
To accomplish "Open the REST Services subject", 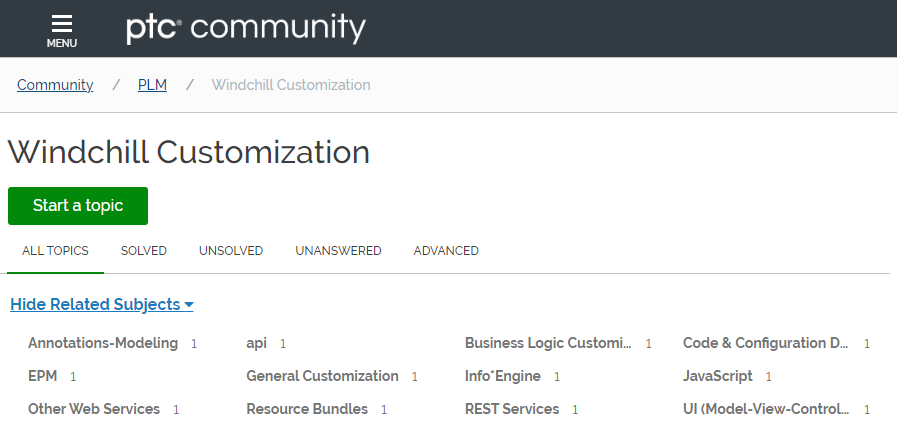I will [511, 409].
